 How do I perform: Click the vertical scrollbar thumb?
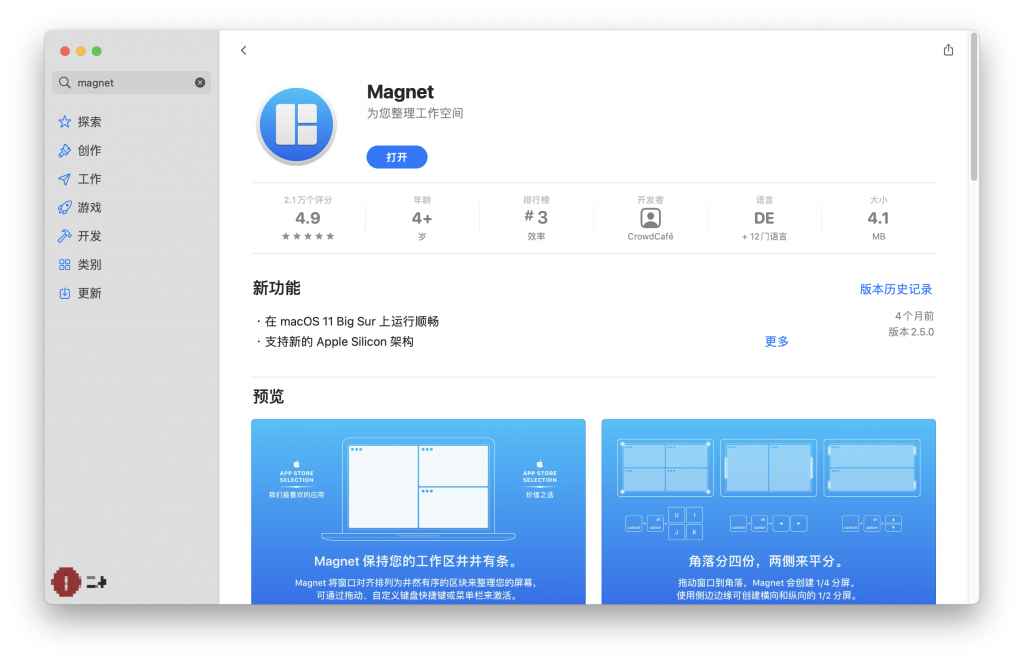coord(974,108)
